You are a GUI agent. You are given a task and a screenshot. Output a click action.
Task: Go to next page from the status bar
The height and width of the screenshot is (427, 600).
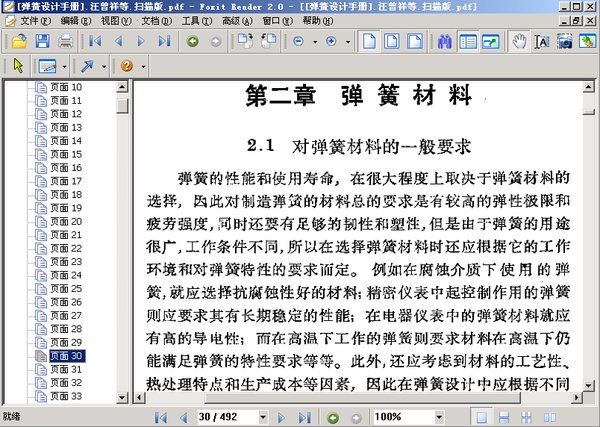[281, 417]
